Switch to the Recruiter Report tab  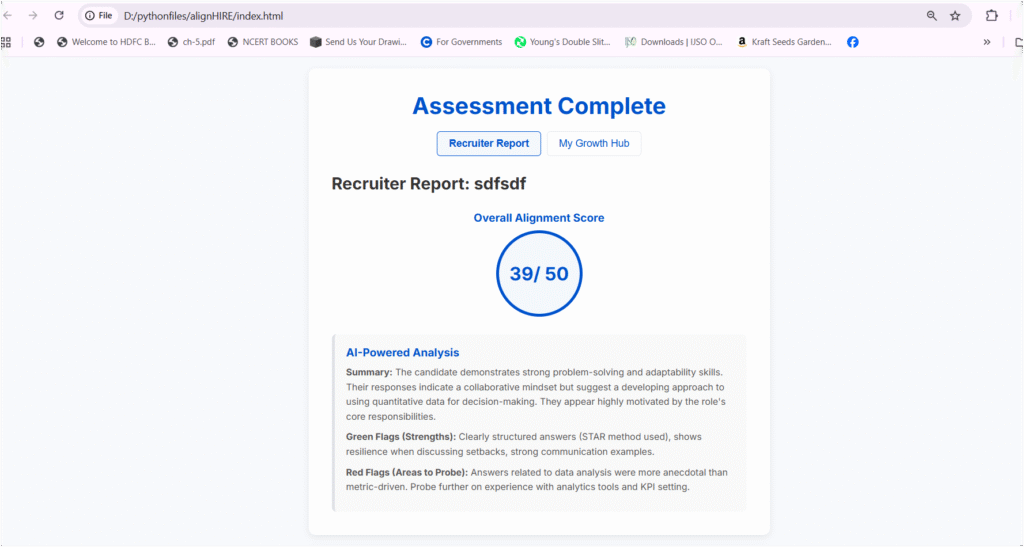coord(488,143)
